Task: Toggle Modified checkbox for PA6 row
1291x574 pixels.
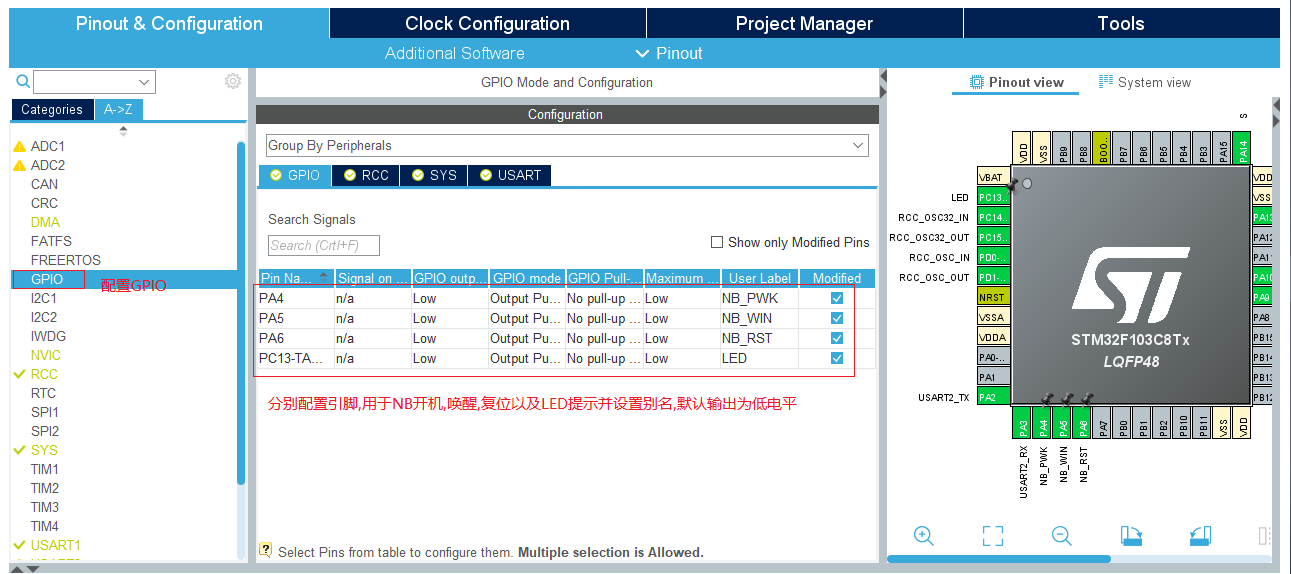Action: (837, 338)
